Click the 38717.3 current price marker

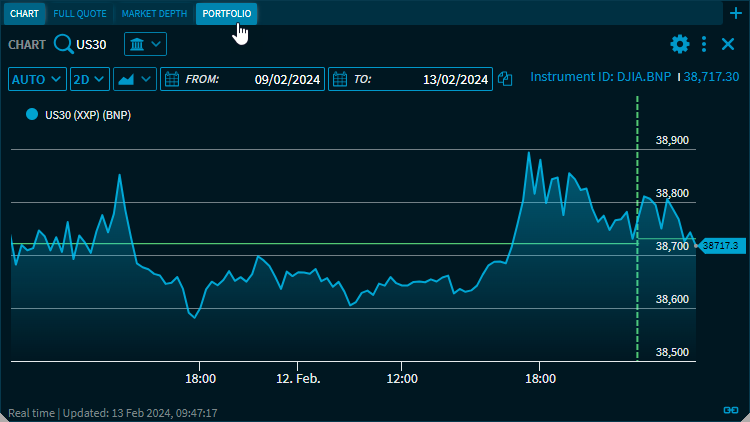[719, 245]
